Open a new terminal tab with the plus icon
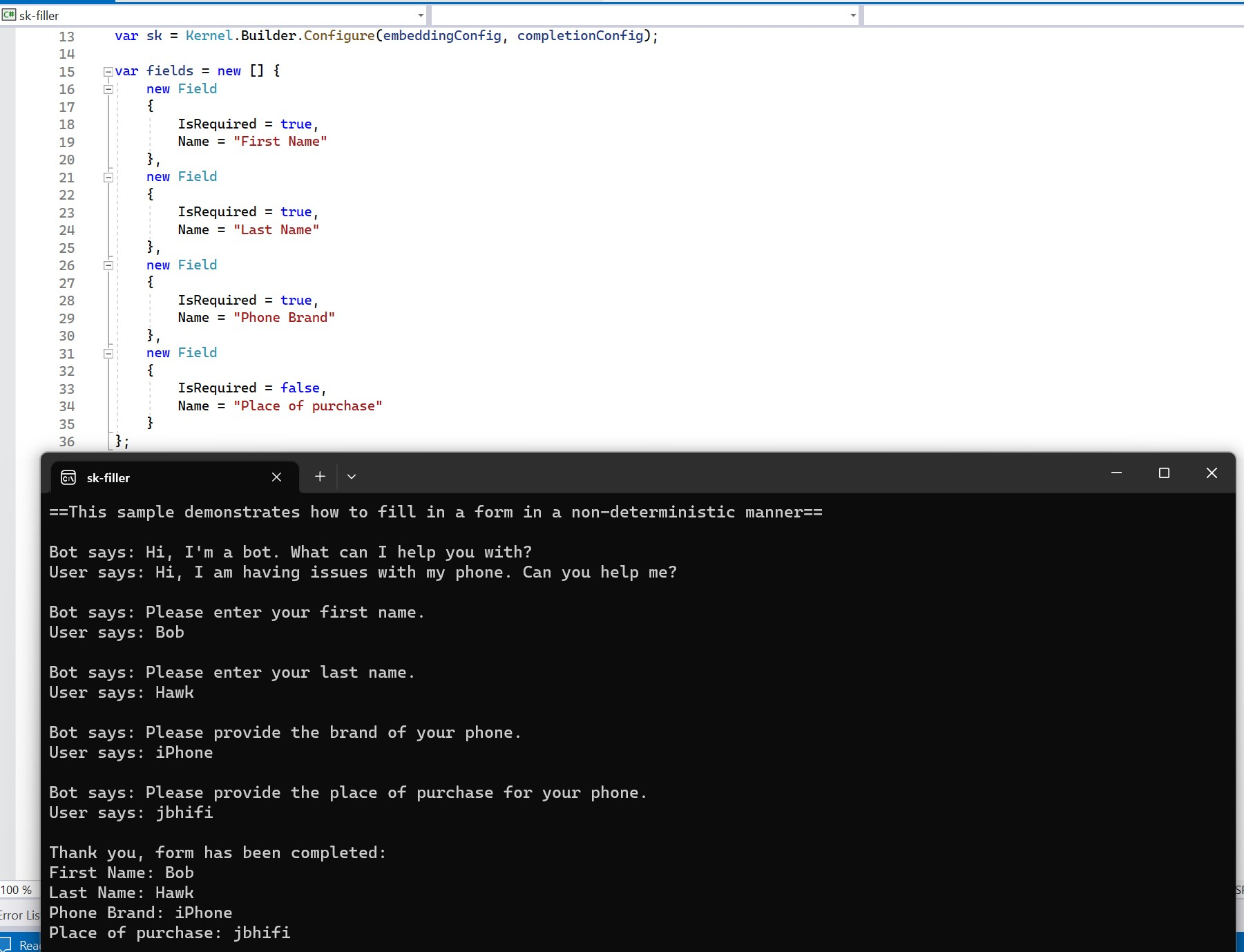 click(320, 476)
